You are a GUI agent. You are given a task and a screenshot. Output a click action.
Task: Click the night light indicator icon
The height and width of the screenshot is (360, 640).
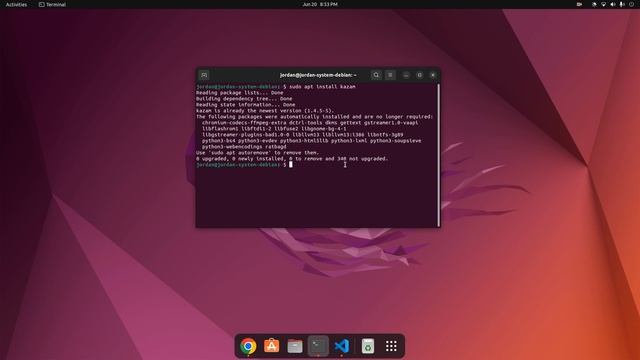(594, 4)
